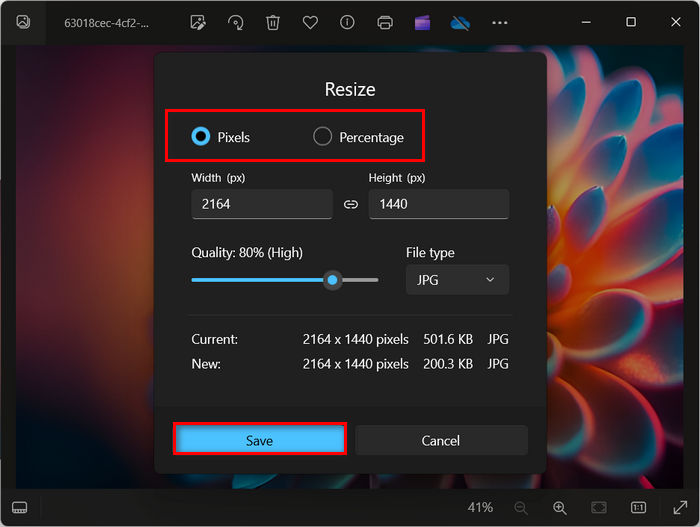This screenshot has height=527, width=700.
Task: Click the Quality slider handle
Action: pyautogui.click(x=332, y=280)
